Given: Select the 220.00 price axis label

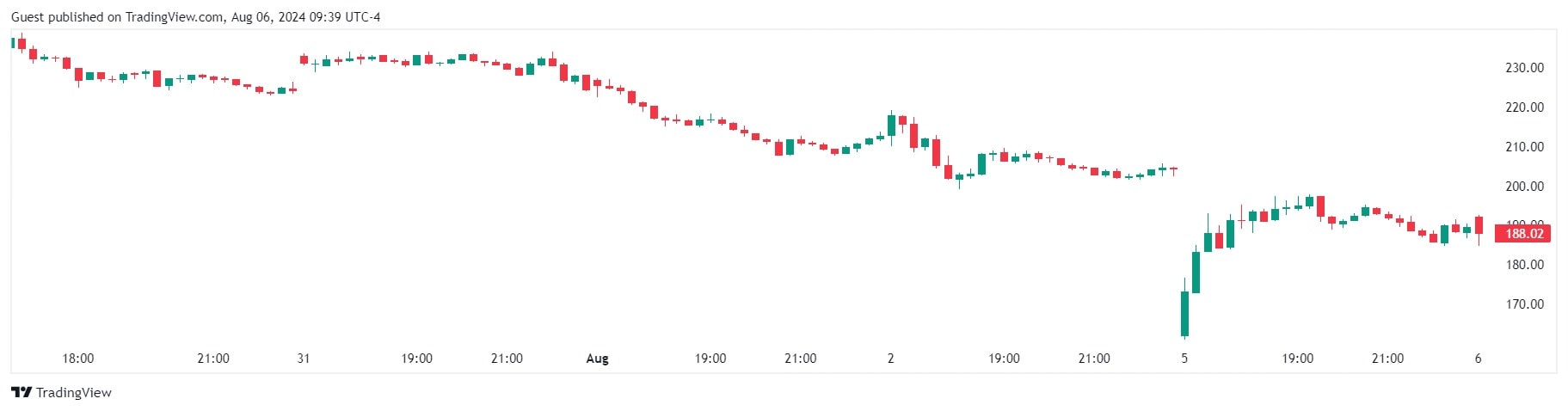Looking at the screenshot, I should 1524,107.
